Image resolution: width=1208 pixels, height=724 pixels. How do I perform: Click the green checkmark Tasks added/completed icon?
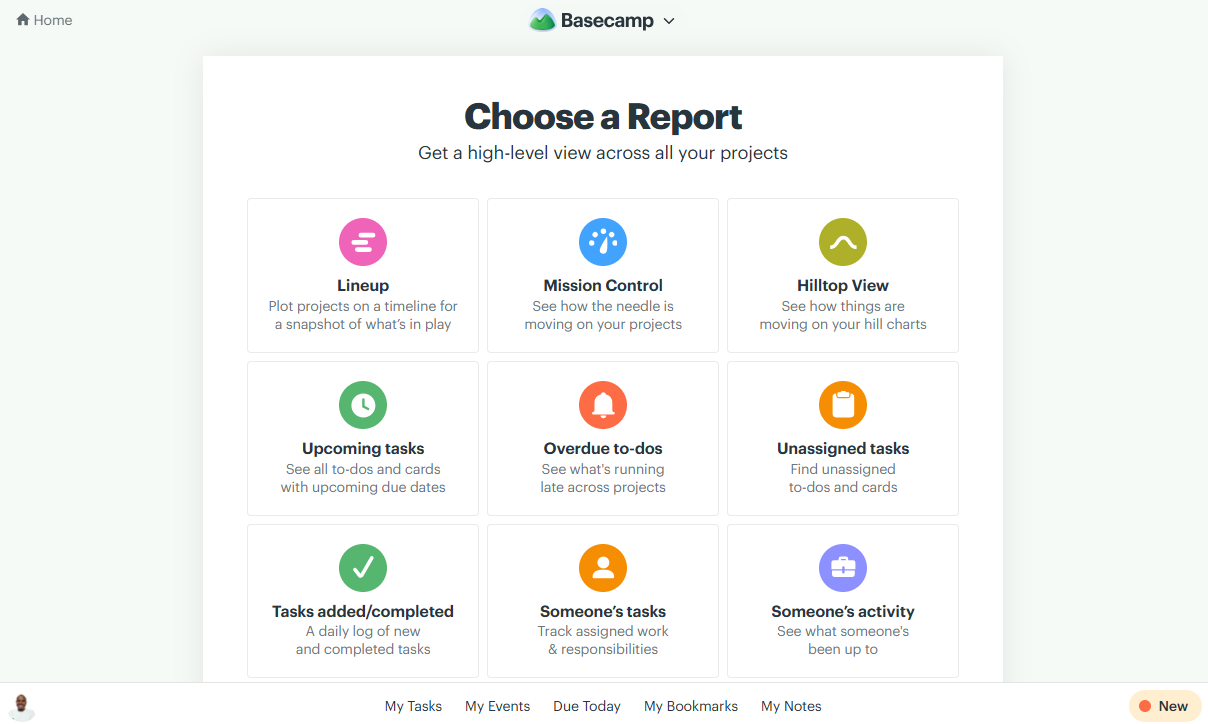coord(363,568)
